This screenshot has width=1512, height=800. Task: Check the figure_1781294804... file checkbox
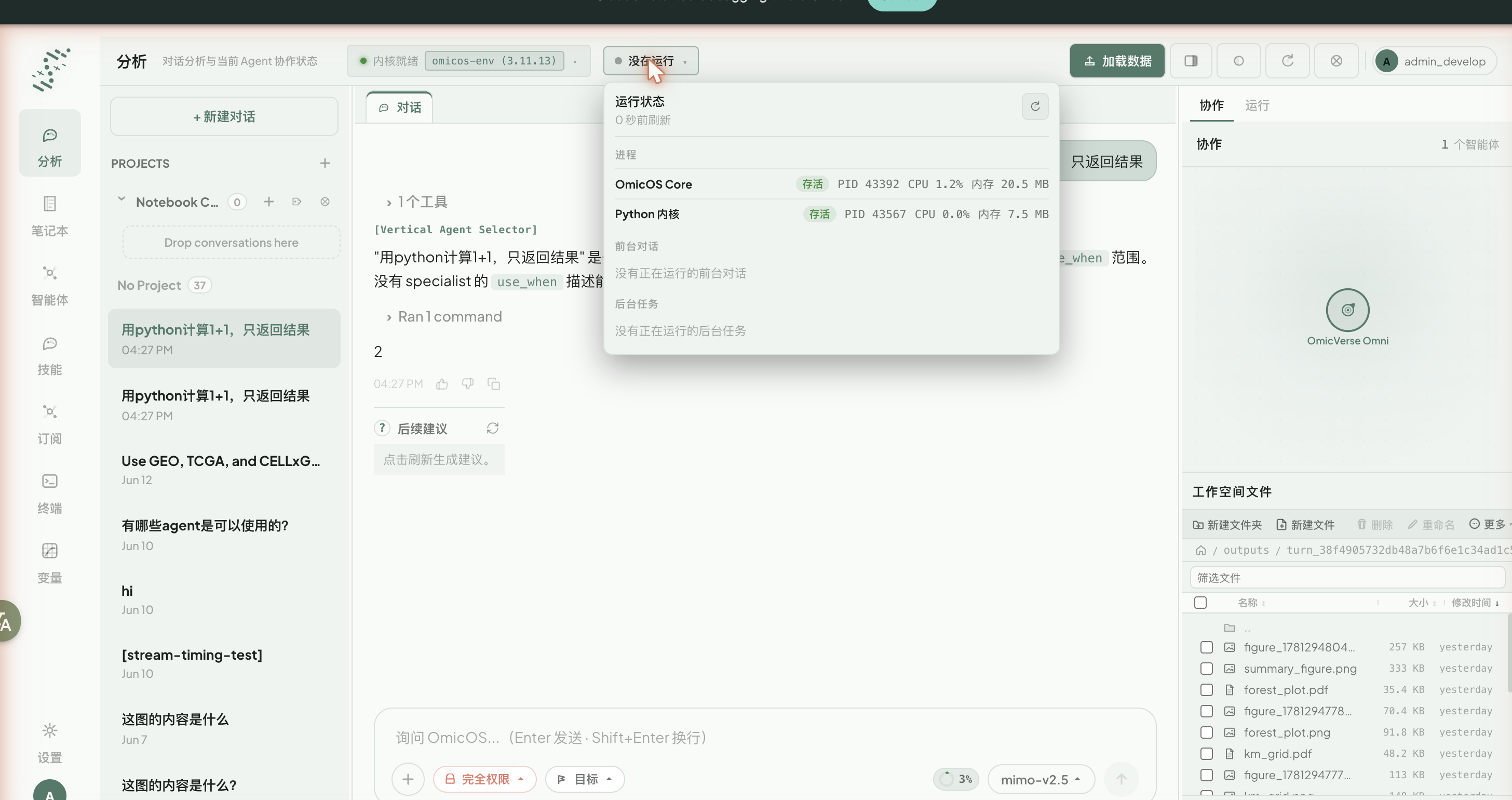[1206, 647]
